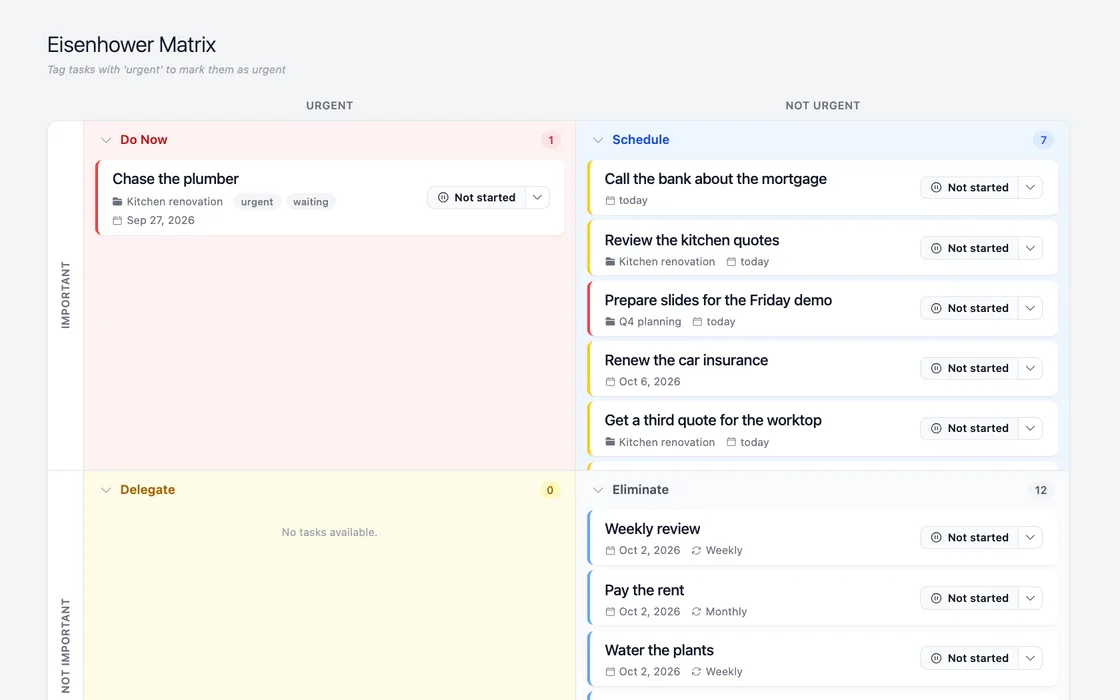
Task: Open the Get a third quote for the worktop task
Action: coord(713,421)
